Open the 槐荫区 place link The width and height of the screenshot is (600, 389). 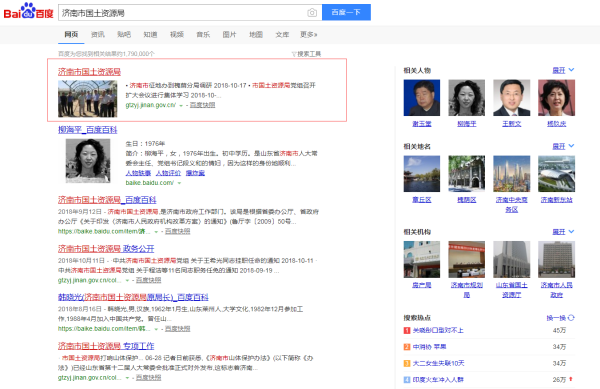pos(466,200)
